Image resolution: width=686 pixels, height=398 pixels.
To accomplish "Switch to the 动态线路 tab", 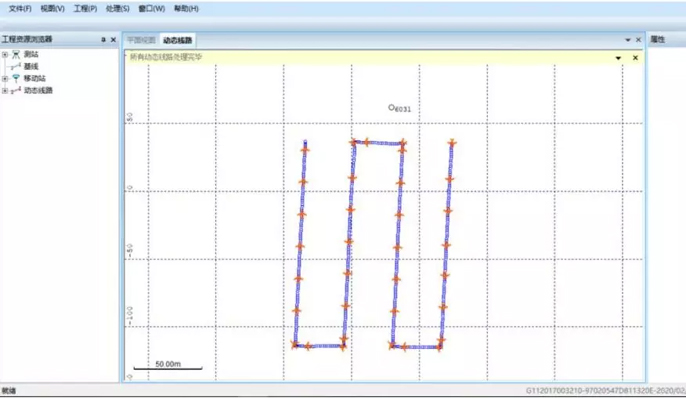I will pos(178,40).
